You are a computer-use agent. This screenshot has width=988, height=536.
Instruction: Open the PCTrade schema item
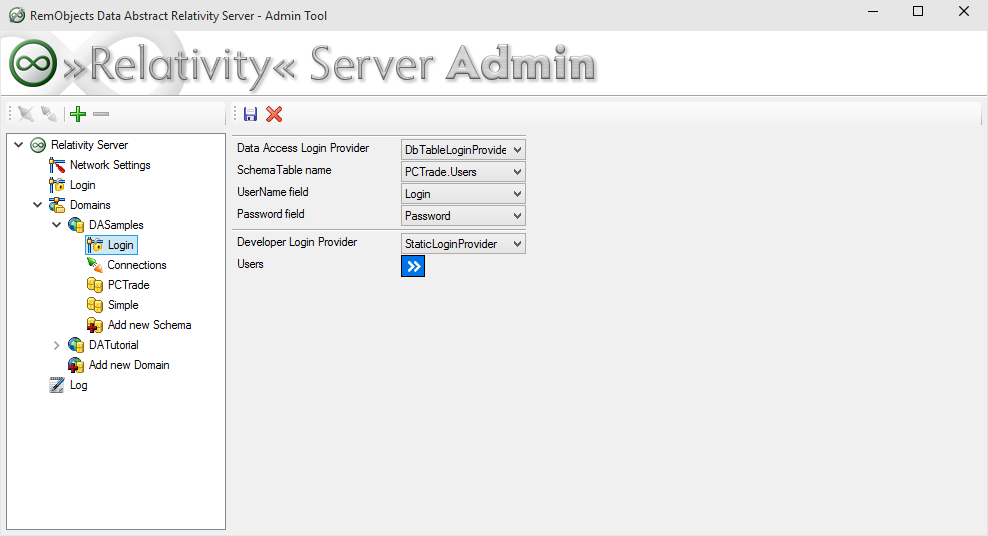(129, 285)
